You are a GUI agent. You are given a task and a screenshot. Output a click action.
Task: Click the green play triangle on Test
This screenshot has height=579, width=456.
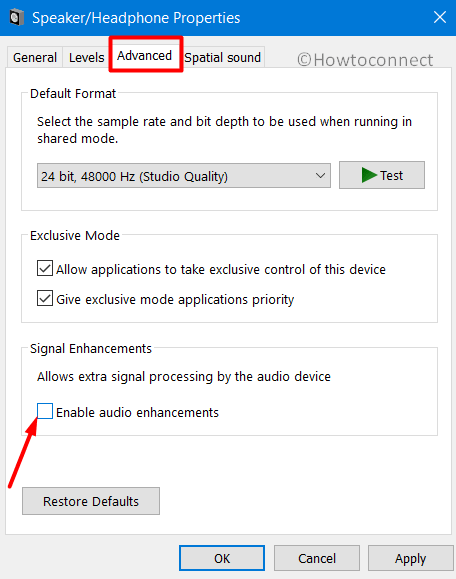pos(369,175)
